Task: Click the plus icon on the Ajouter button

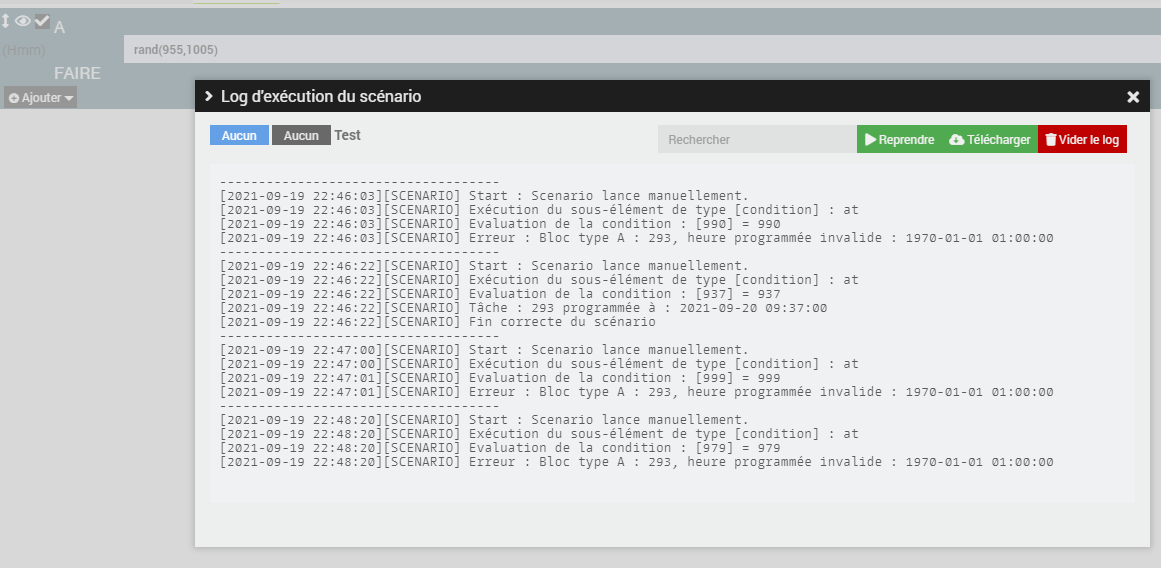Action: click(14, 98)
